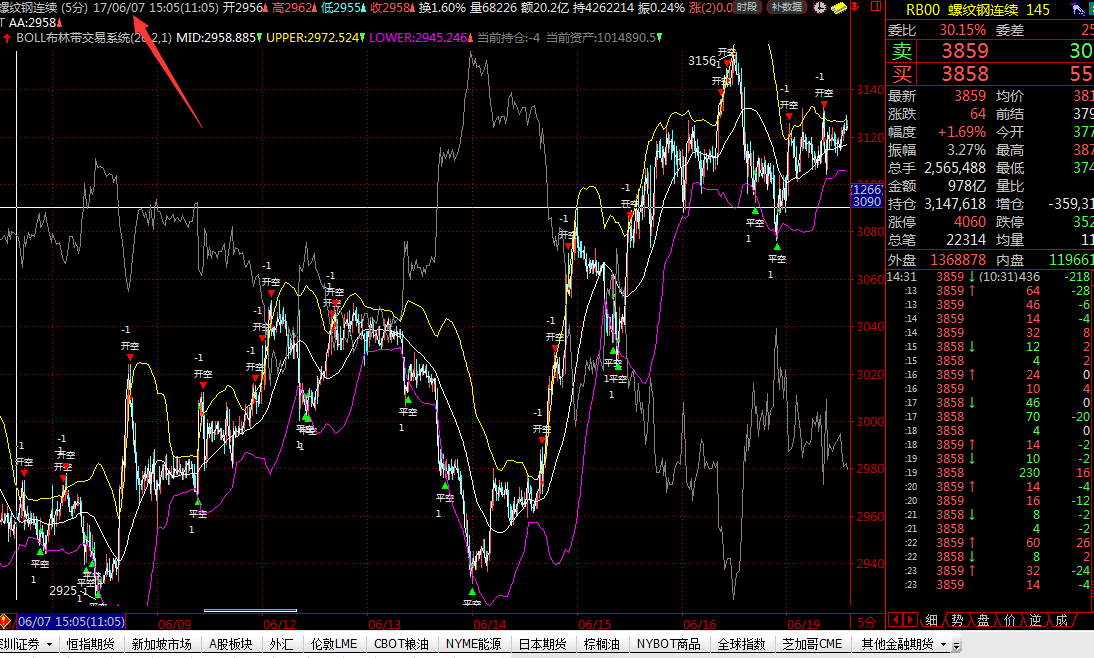
Task: Open the clock icon in chart header
Action: click(x=820, y=8)
